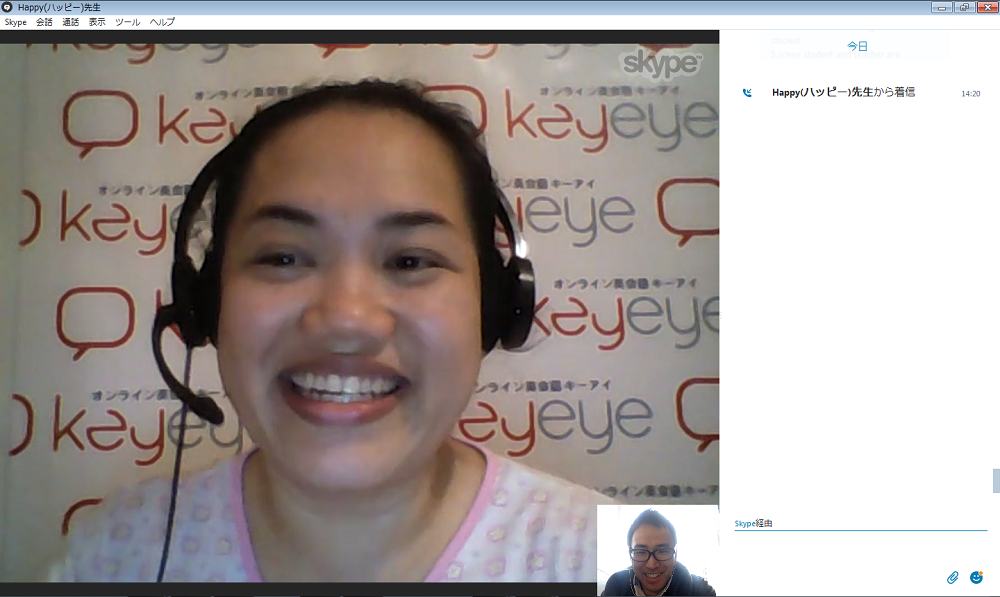Click the Skype app icon in title bar
Viewport: 1000px width, 597px height.
click(x=7, y=7)
